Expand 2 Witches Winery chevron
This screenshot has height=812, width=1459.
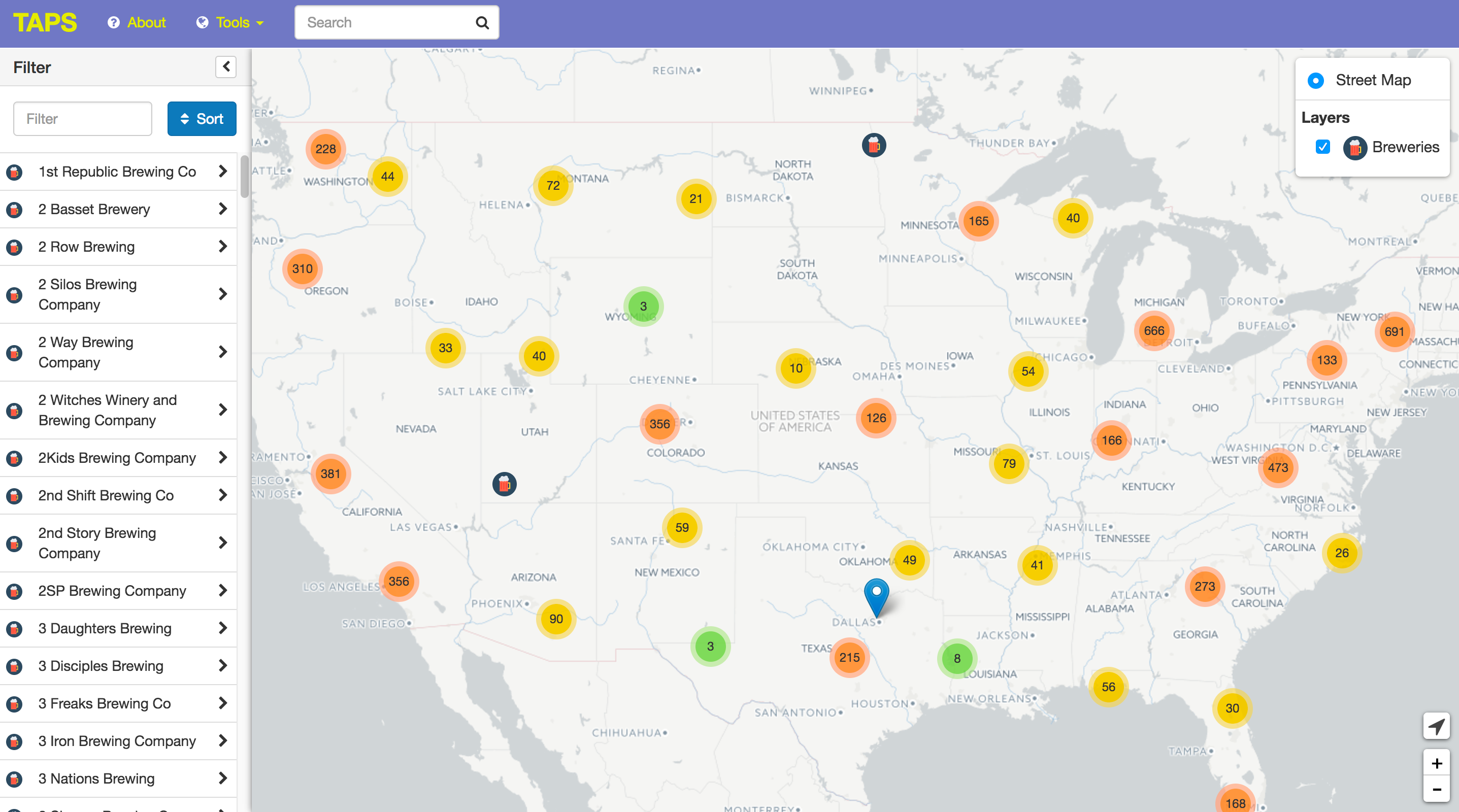[x=222, y=410]
